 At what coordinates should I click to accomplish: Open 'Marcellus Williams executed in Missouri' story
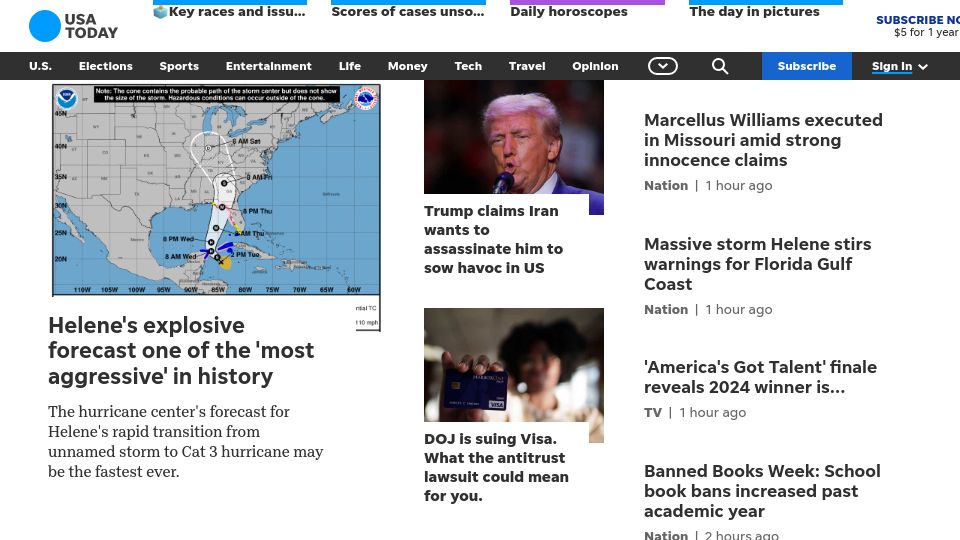[x=763, y=140]
